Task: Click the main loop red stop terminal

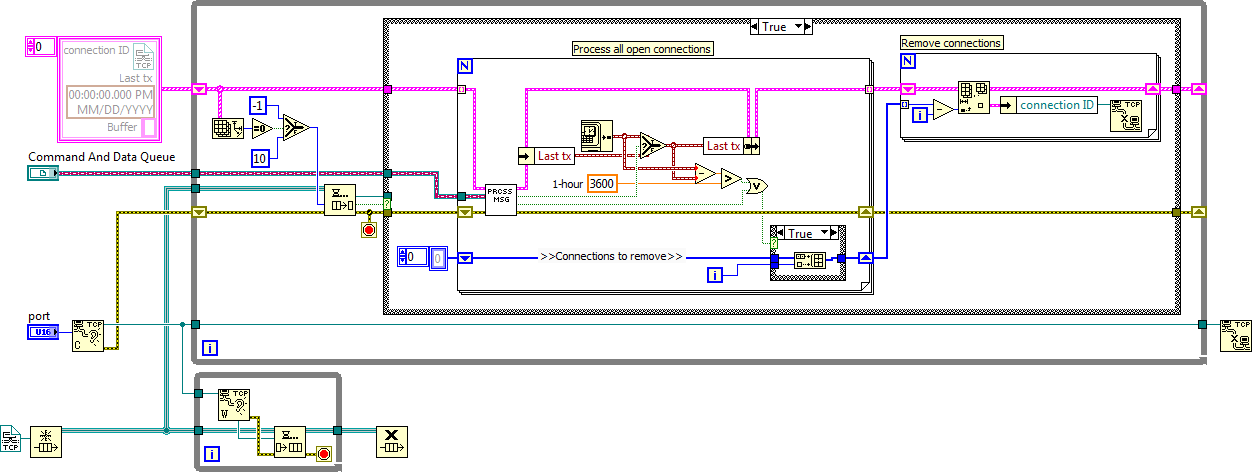Action: [369, 228]
